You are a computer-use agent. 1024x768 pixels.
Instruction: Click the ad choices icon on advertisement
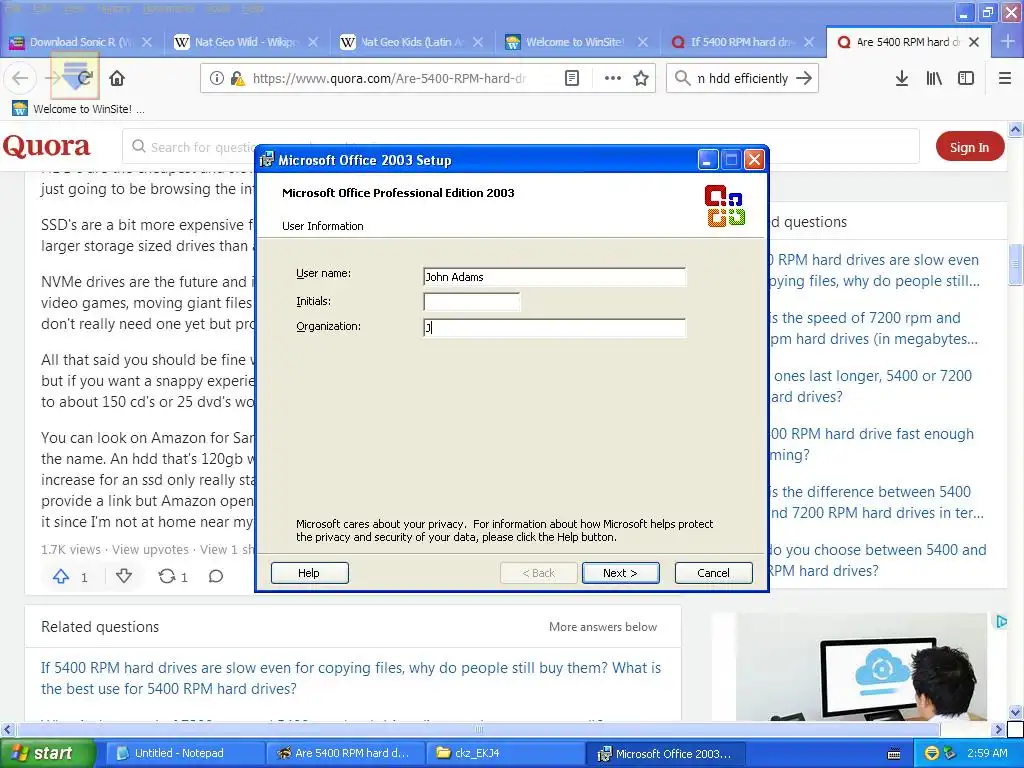tap(1001, 622)
